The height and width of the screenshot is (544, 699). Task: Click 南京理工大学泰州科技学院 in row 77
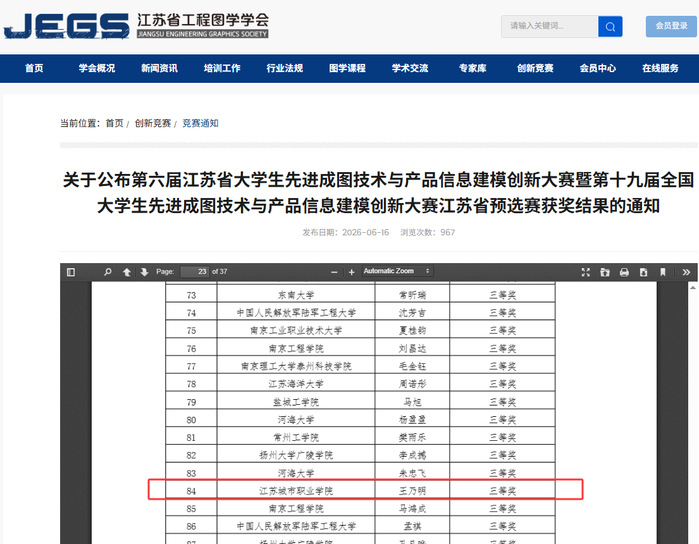pos(296,367)
